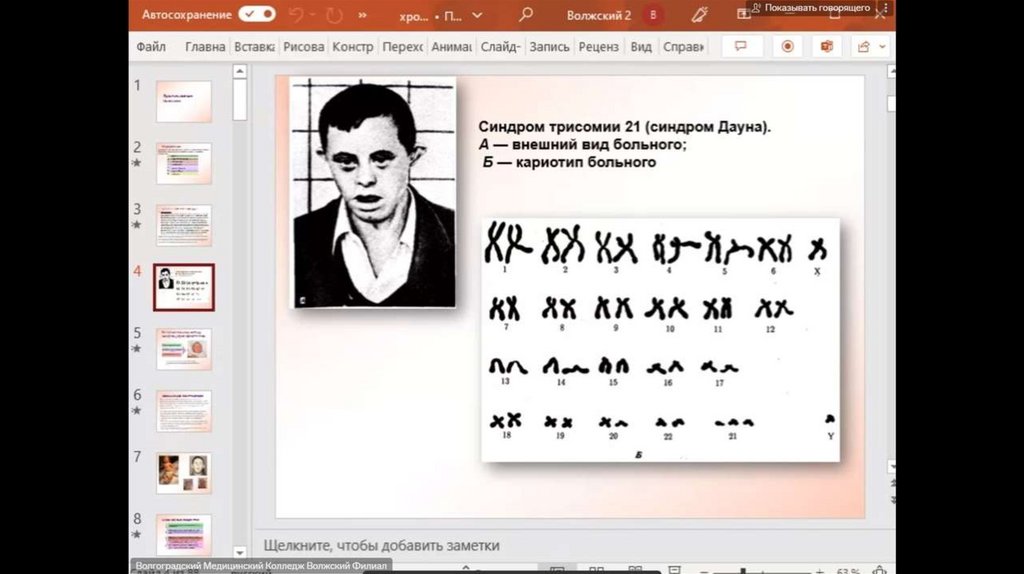Open the comments speech bubble button
The width and height of the screenshot is (1024, 574).
click(x=742, y=46)
